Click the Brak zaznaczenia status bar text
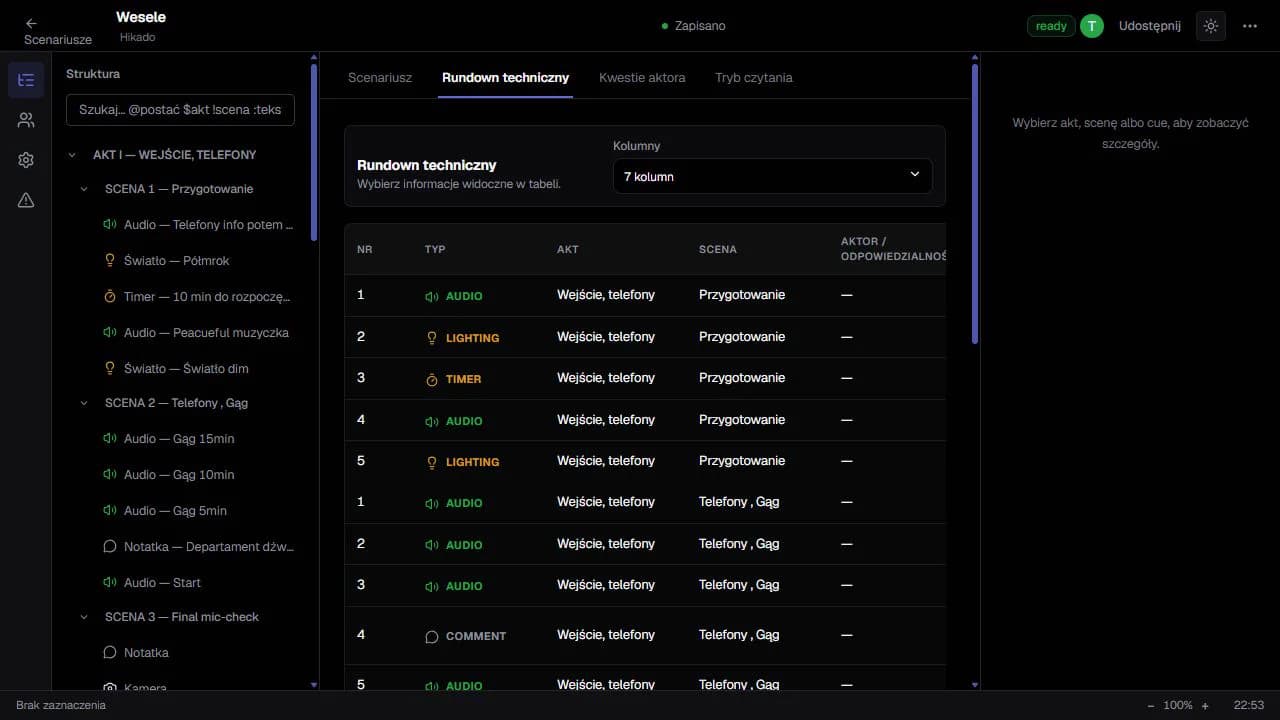This screenshot has width=1280, height=720. pos(61,705)
